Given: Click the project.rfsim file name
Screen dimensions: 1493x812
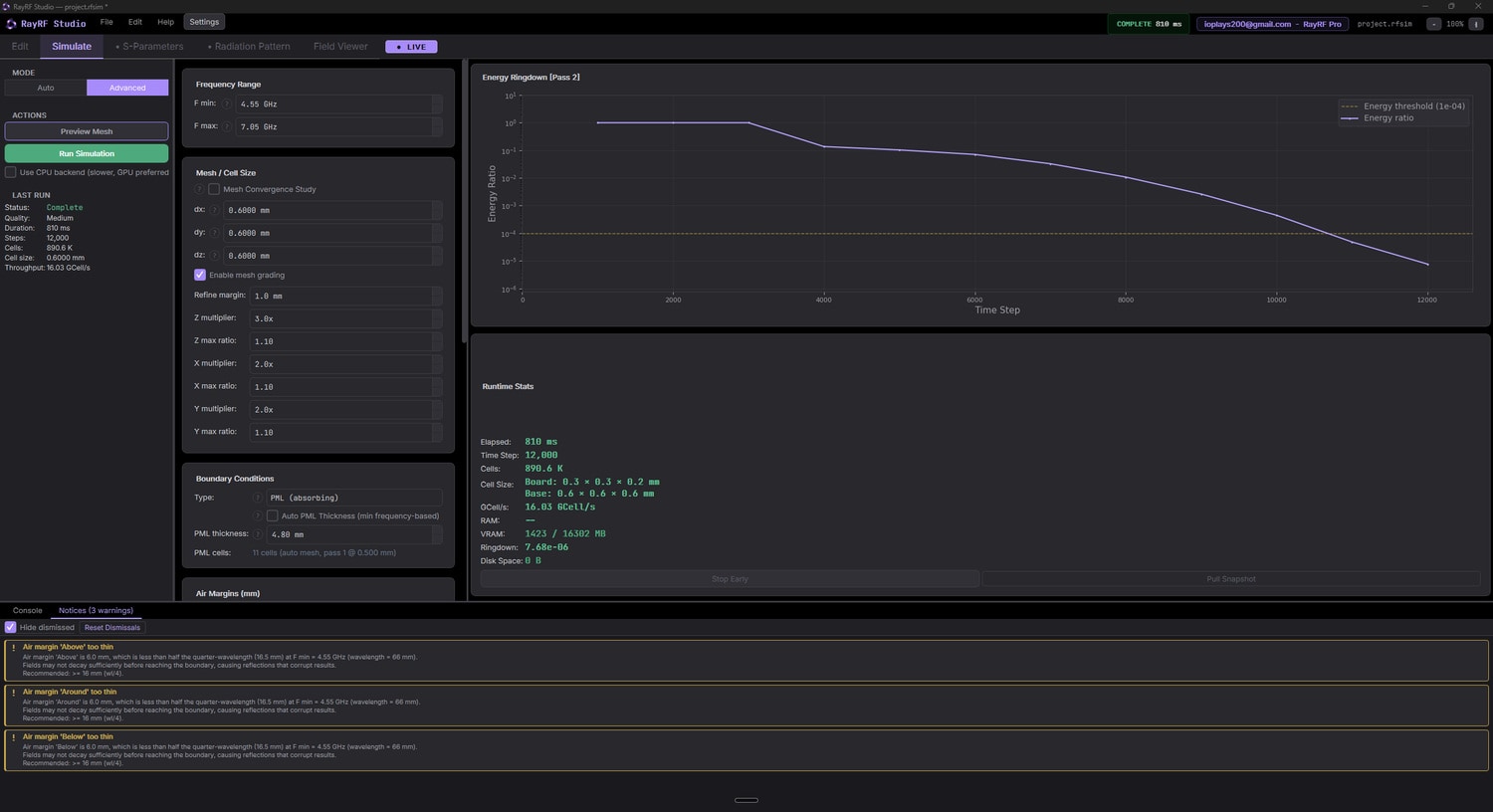Looking at the screenshot, I should tap(1385, 24).
